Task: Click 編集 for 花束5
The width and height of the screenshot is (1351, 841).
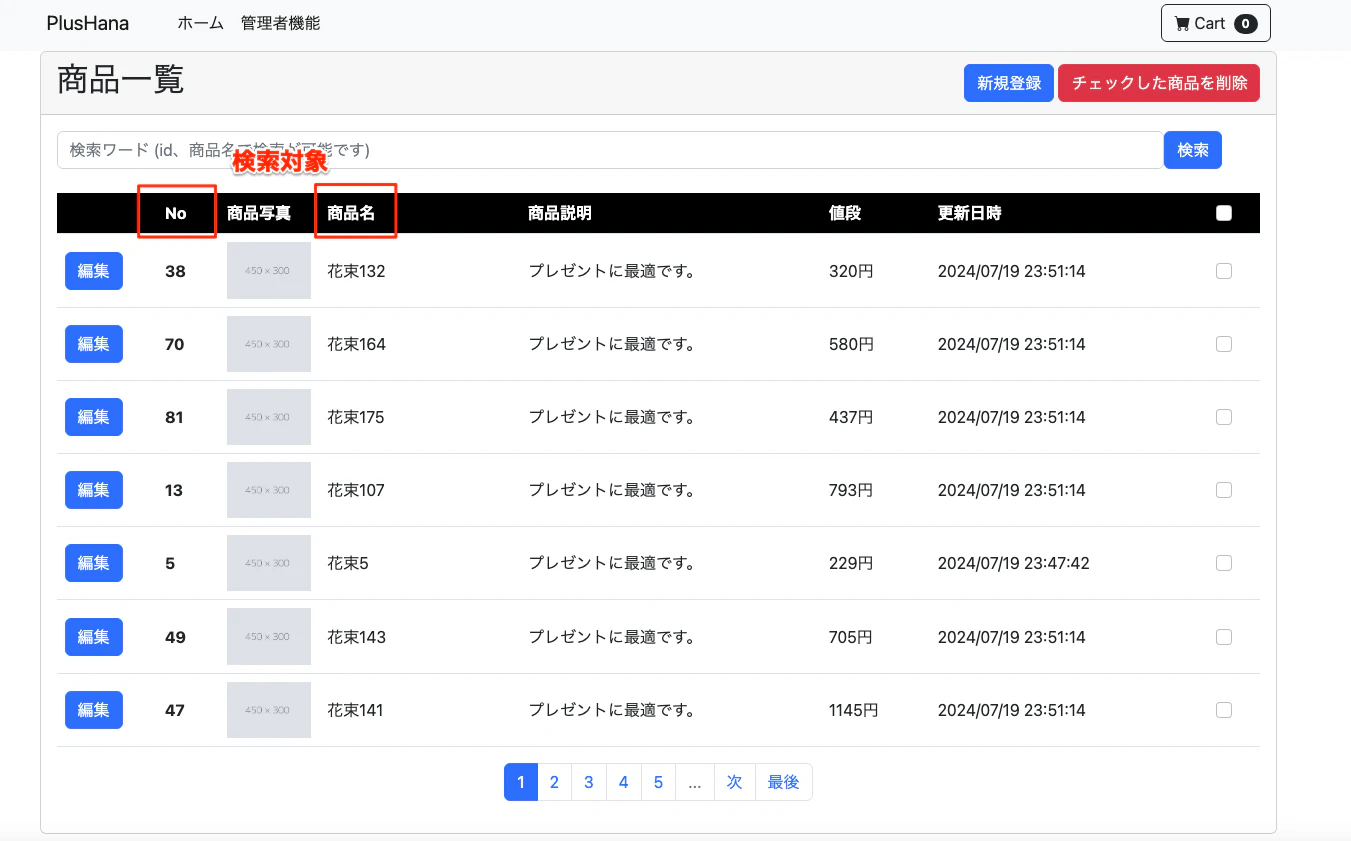Action: [94, 563]
